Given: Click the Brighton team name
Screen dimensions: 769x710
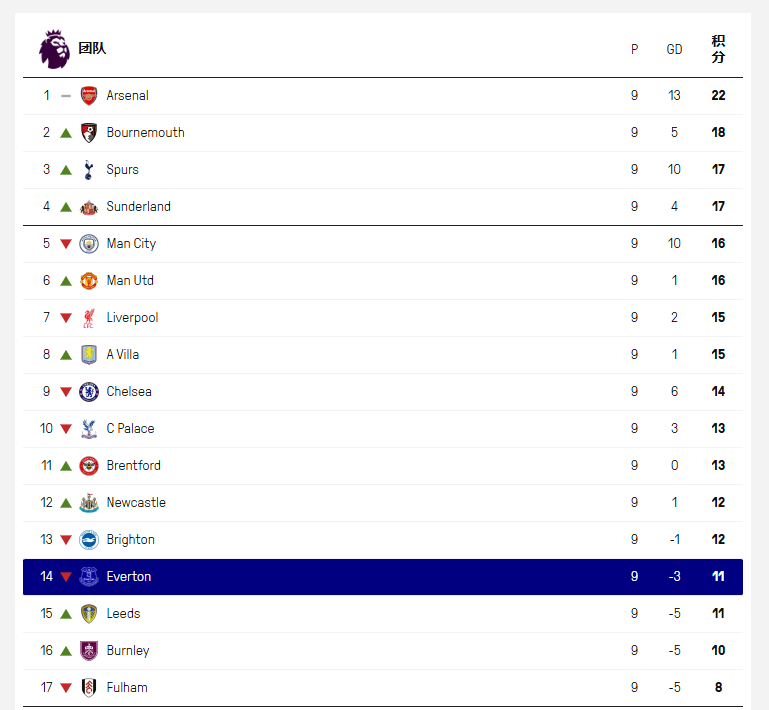Looking at the screenshot, I should tap(130, 540).
